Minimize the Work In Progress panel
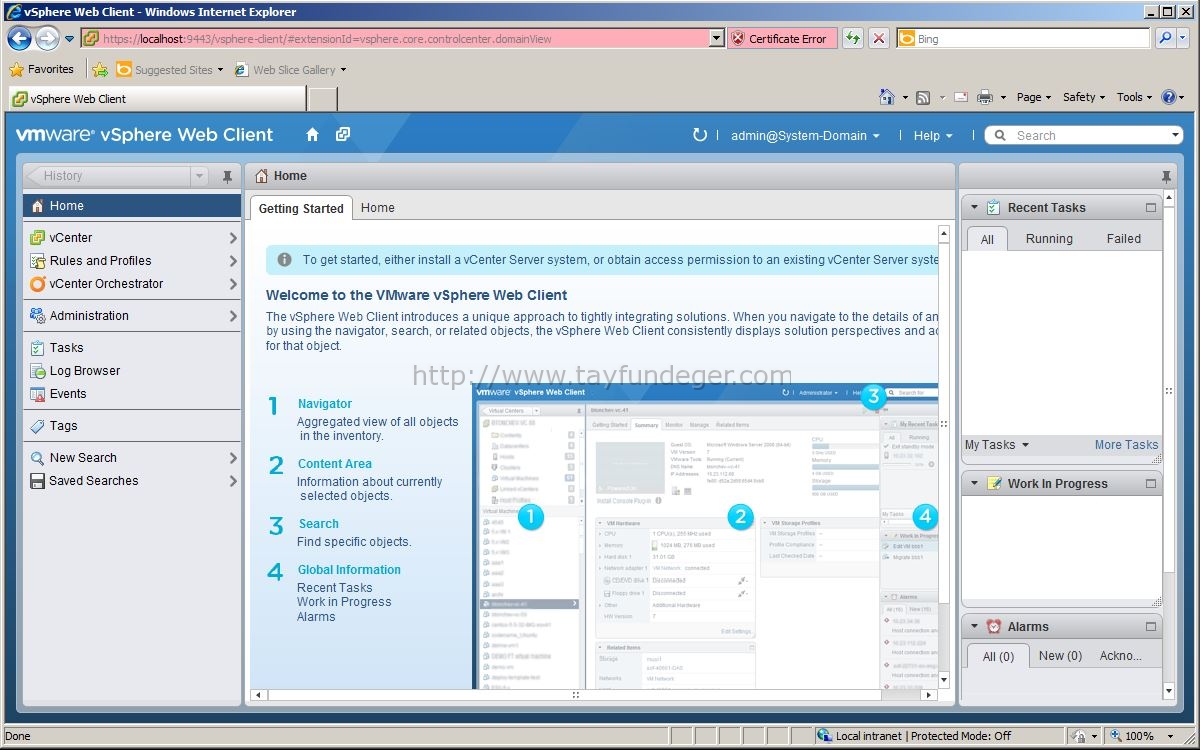The height and width of the screenshot is (750, 1200). tap(1151, 484)
